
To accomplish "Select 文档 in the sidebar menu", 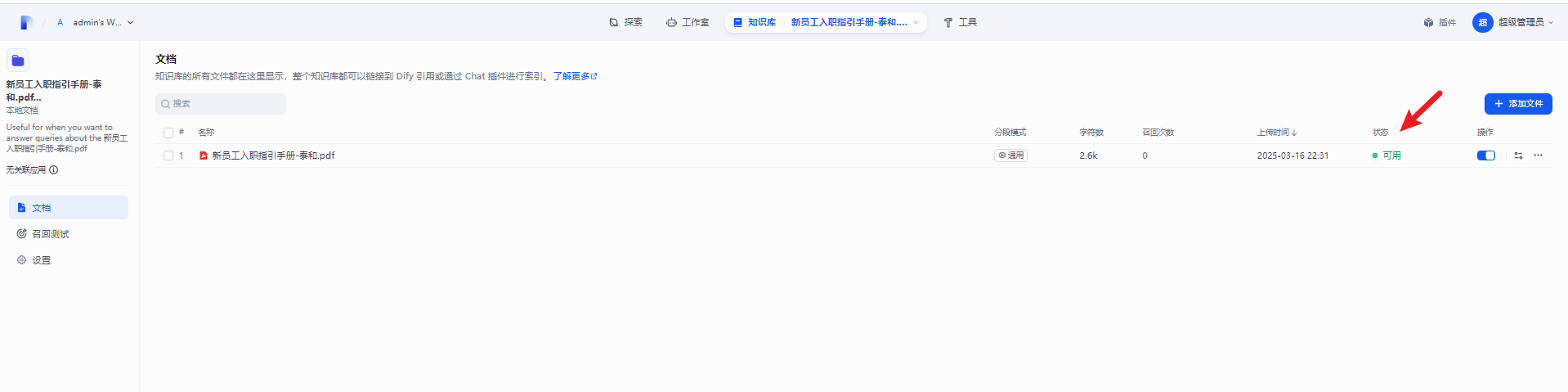I will point(69,208).
